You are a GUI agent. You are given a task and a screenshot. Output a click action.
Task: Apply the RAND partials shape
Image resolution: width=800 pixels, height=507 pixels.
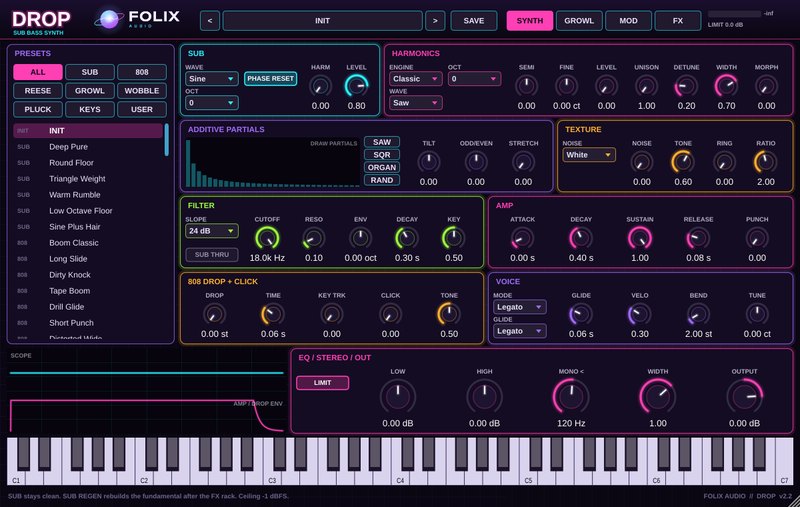[x=382, y=180]
